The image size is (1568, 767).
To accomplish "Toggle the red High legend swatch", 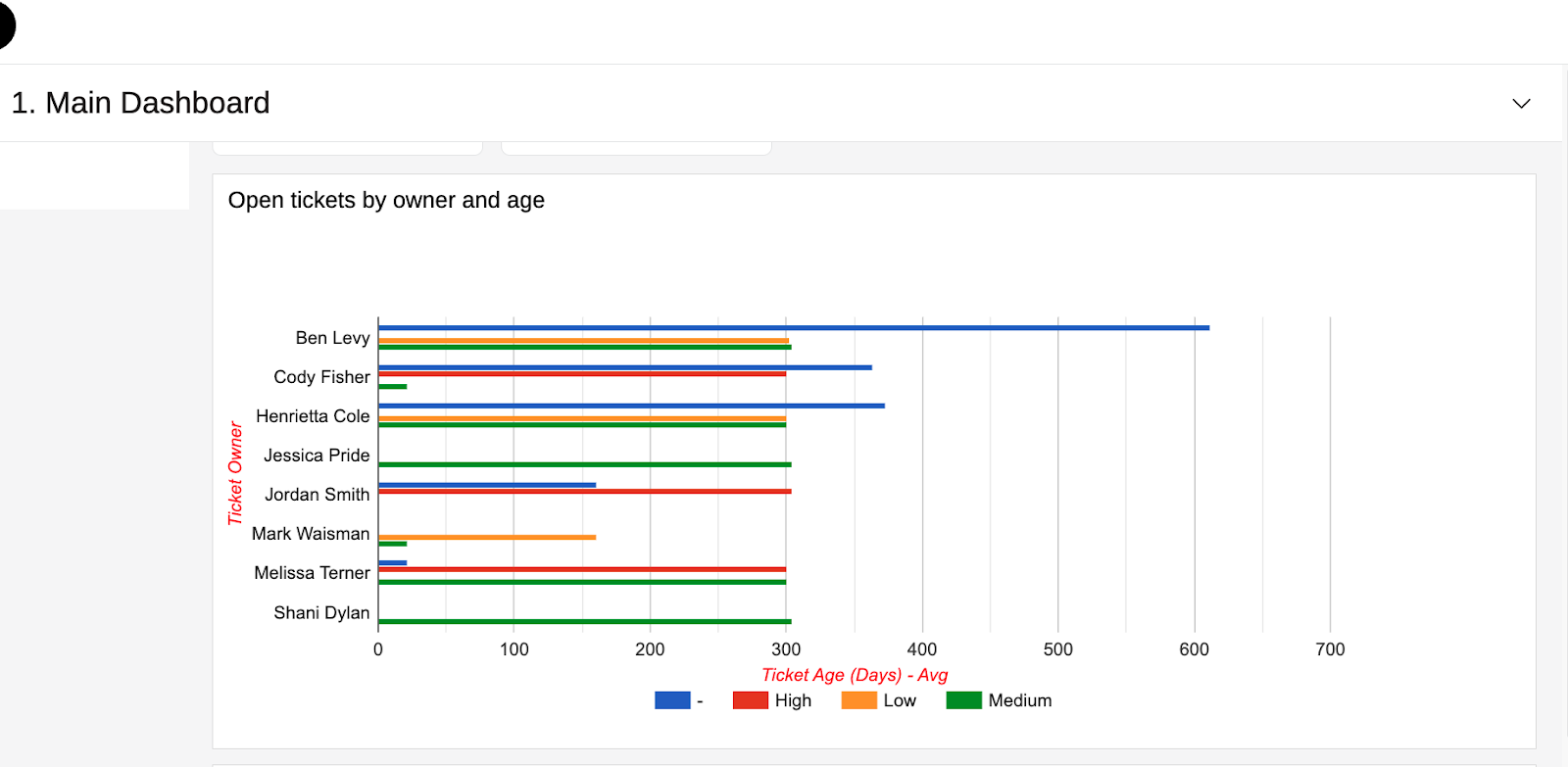I will coord(751,700).
